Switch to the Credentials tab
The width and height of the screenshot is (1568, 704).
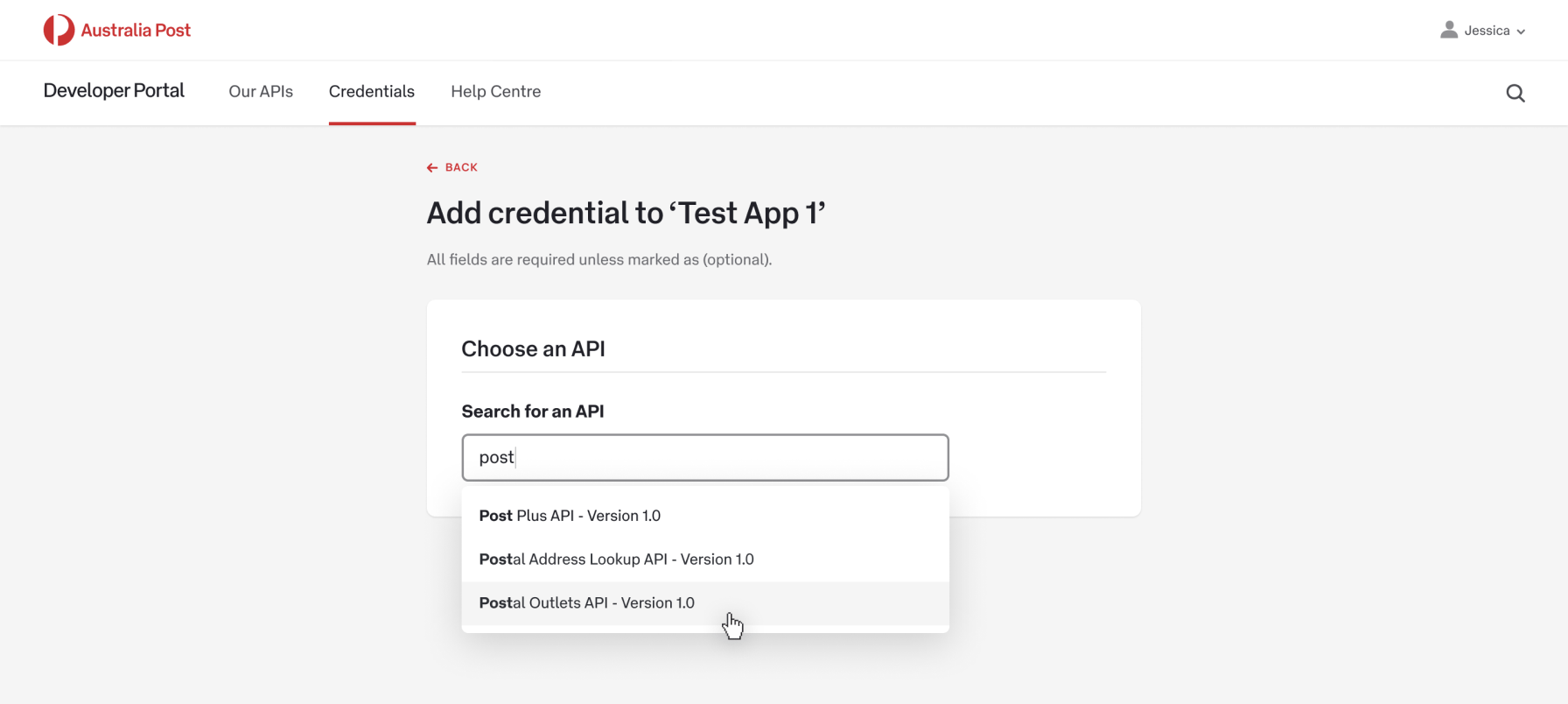(x=372, y=92)
